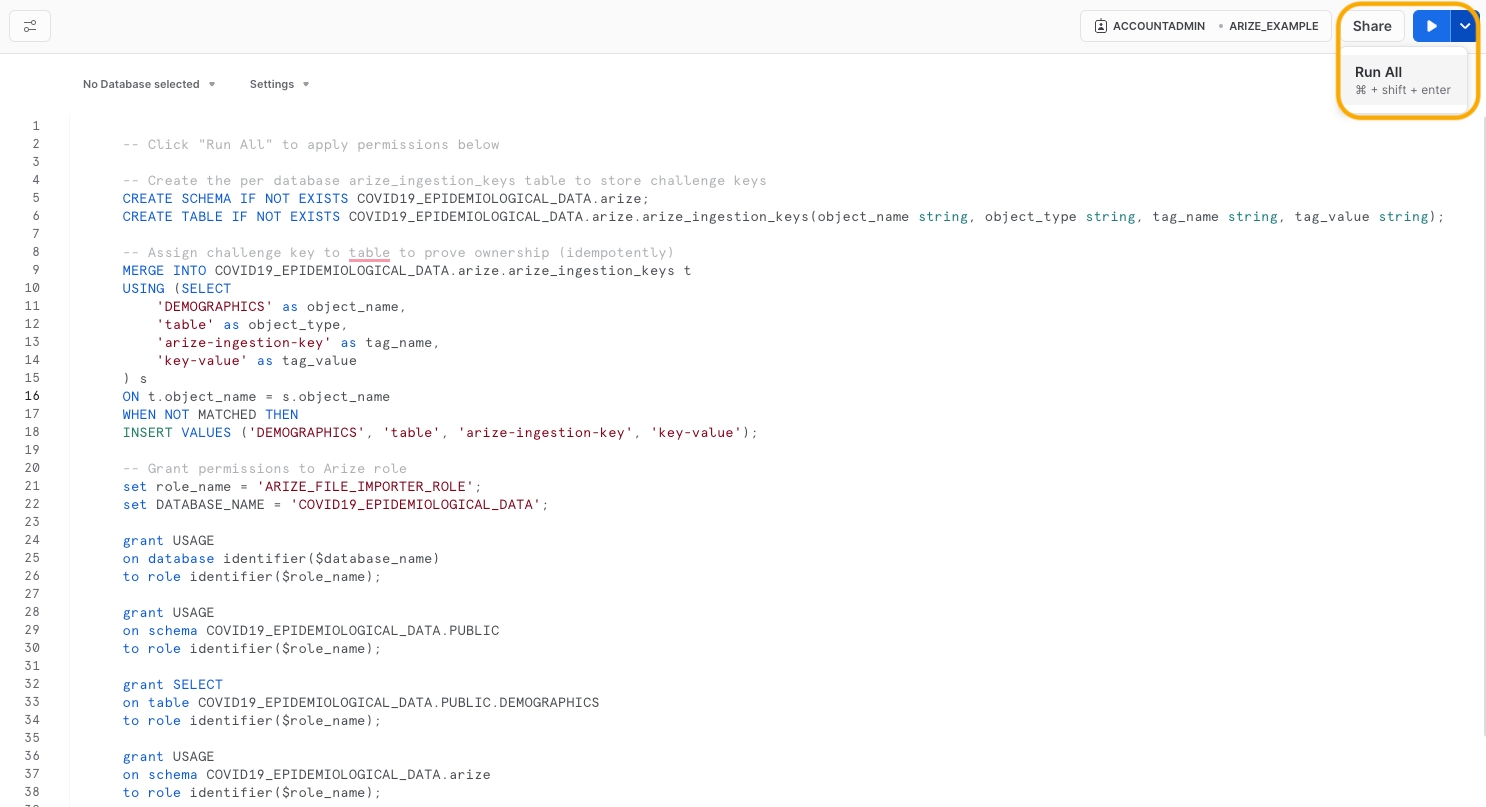
Task: Open the Settings dropdown
Action: [x=279, y=84]
